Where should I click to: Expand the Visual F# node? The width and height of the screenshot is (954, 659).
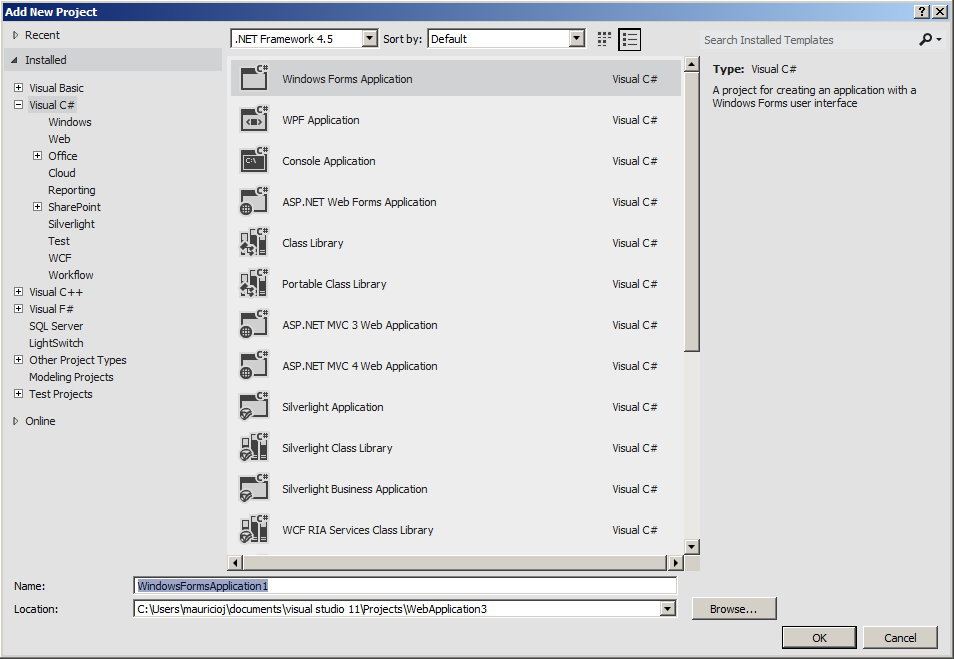tap(18, 309)
